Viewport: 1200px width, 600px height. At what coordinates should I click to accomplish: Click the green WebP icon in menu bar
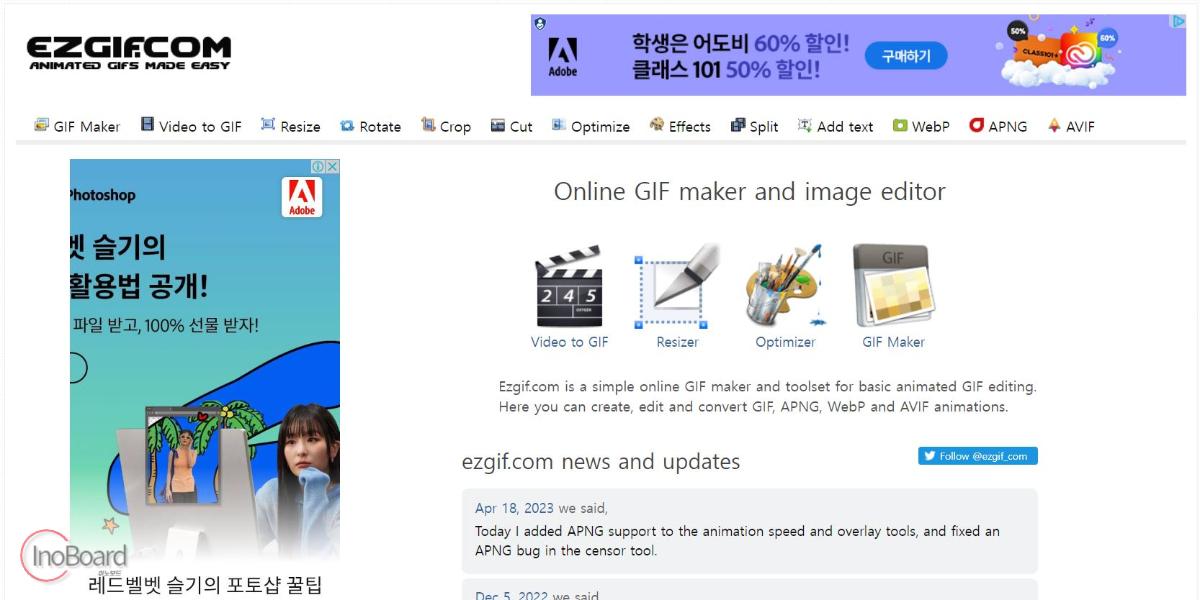(x=900, y=126)
